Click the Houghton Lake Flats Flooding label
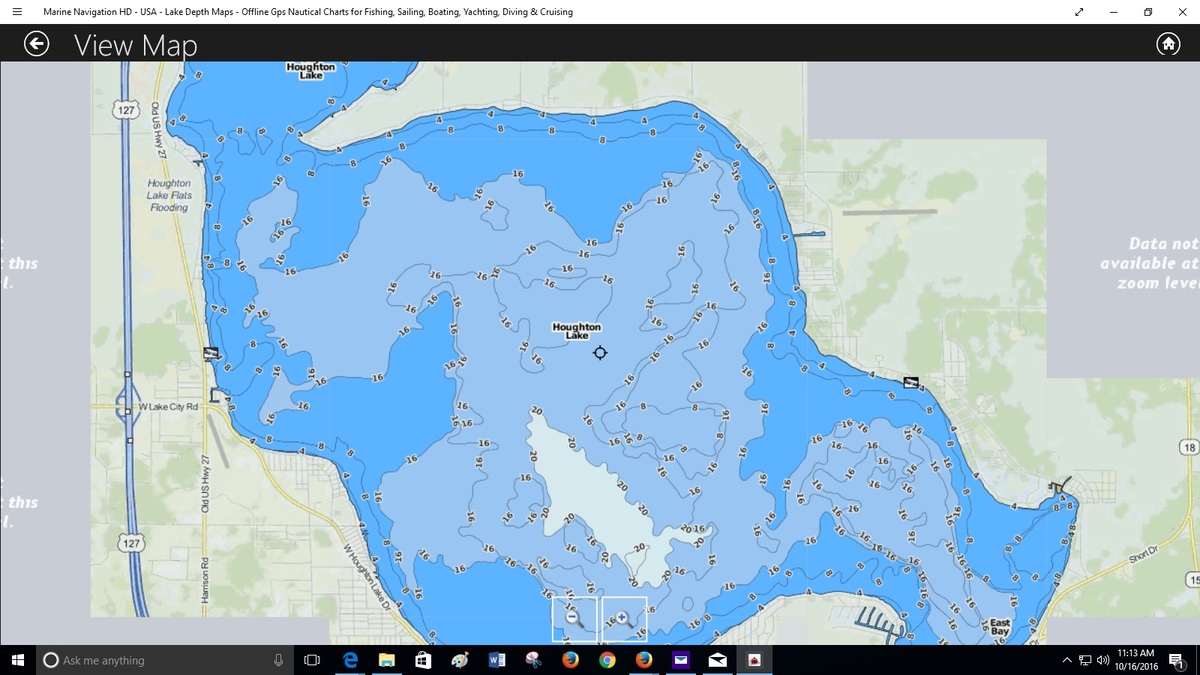 (x=169, y=196)
